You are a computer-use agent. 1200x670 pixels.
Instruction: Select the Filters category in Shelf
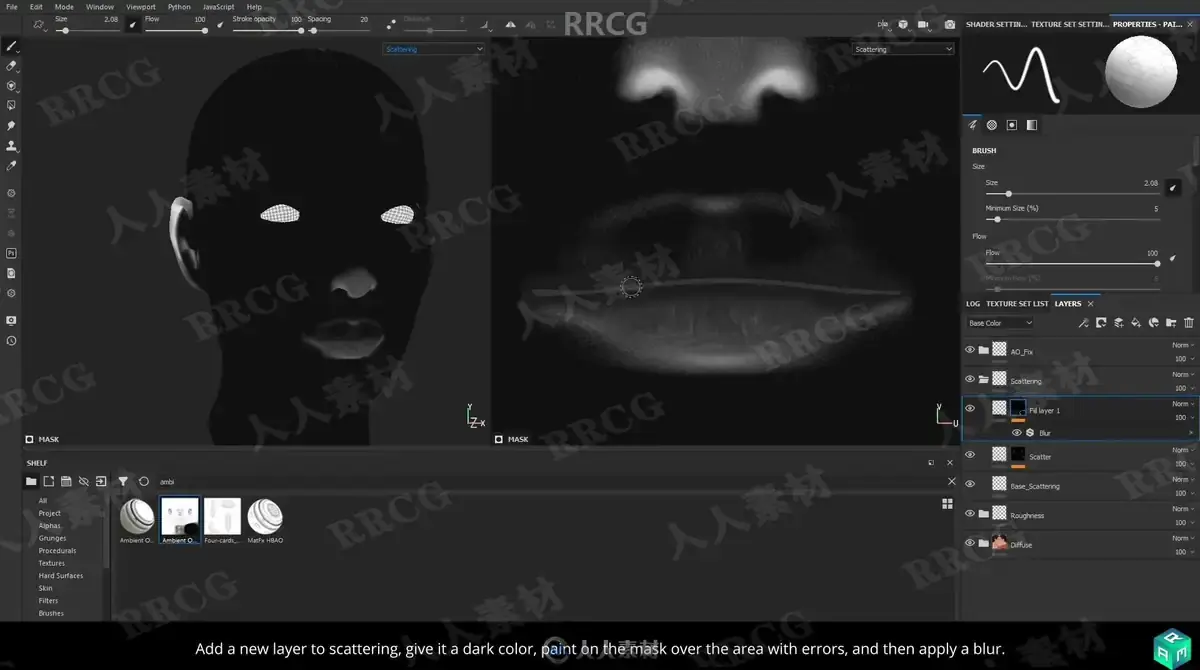[x=48, y=601]
